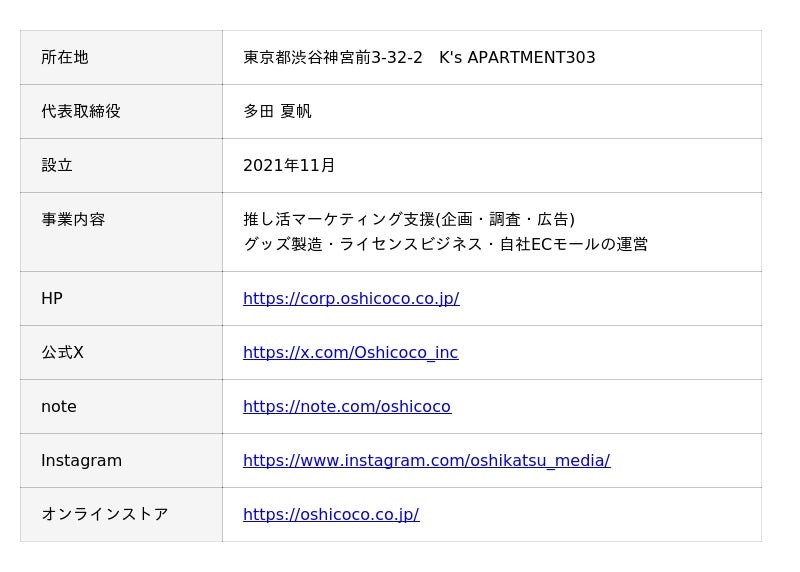Click the 事業内容 row label
The width and height of the screenshot is (800, 572).
coord(73,219)
